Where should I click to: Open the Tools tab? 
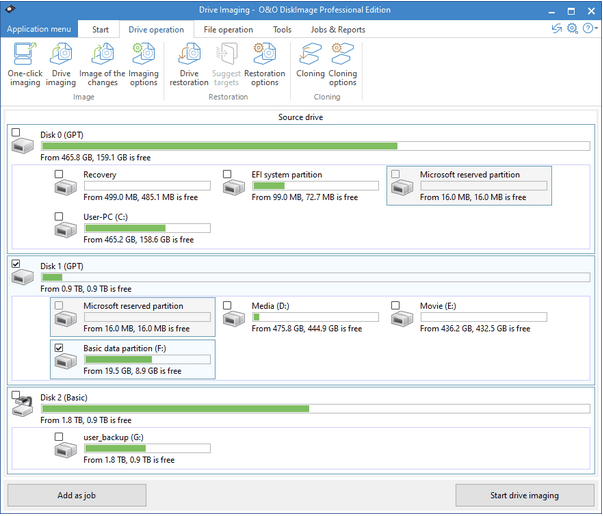(282, 30)
